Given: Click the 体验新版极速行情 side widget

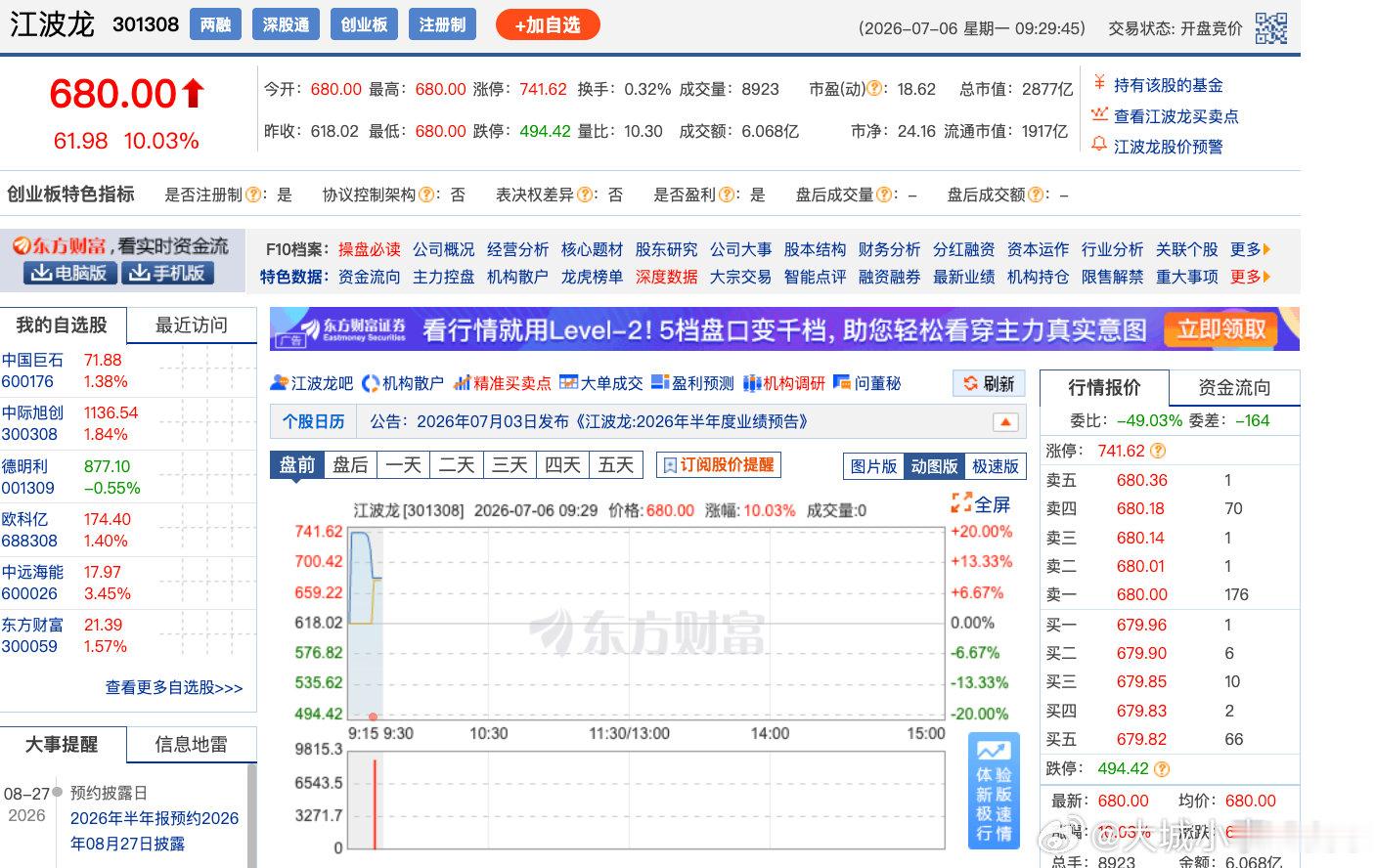Looking at the screenshot, I should coord(994,790).
